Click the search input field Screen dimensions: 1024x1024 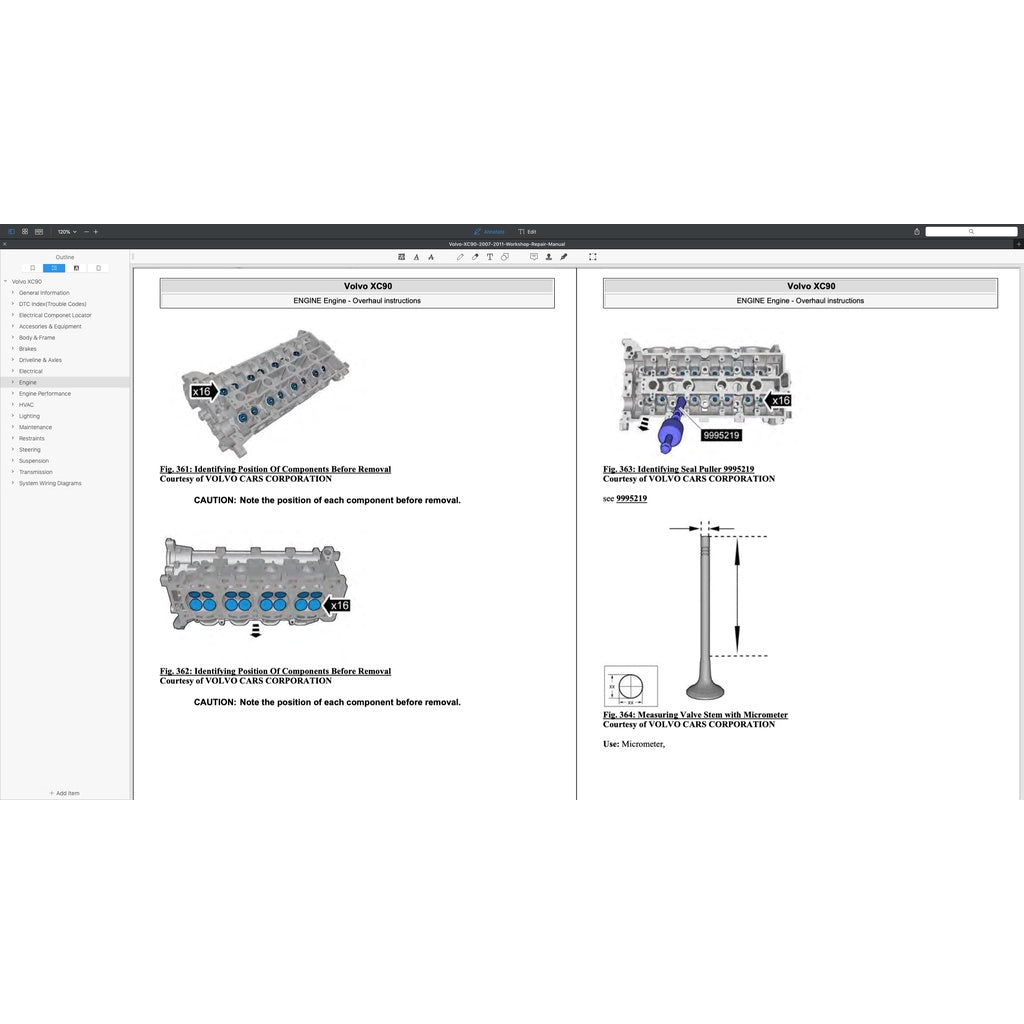[970, 231]
